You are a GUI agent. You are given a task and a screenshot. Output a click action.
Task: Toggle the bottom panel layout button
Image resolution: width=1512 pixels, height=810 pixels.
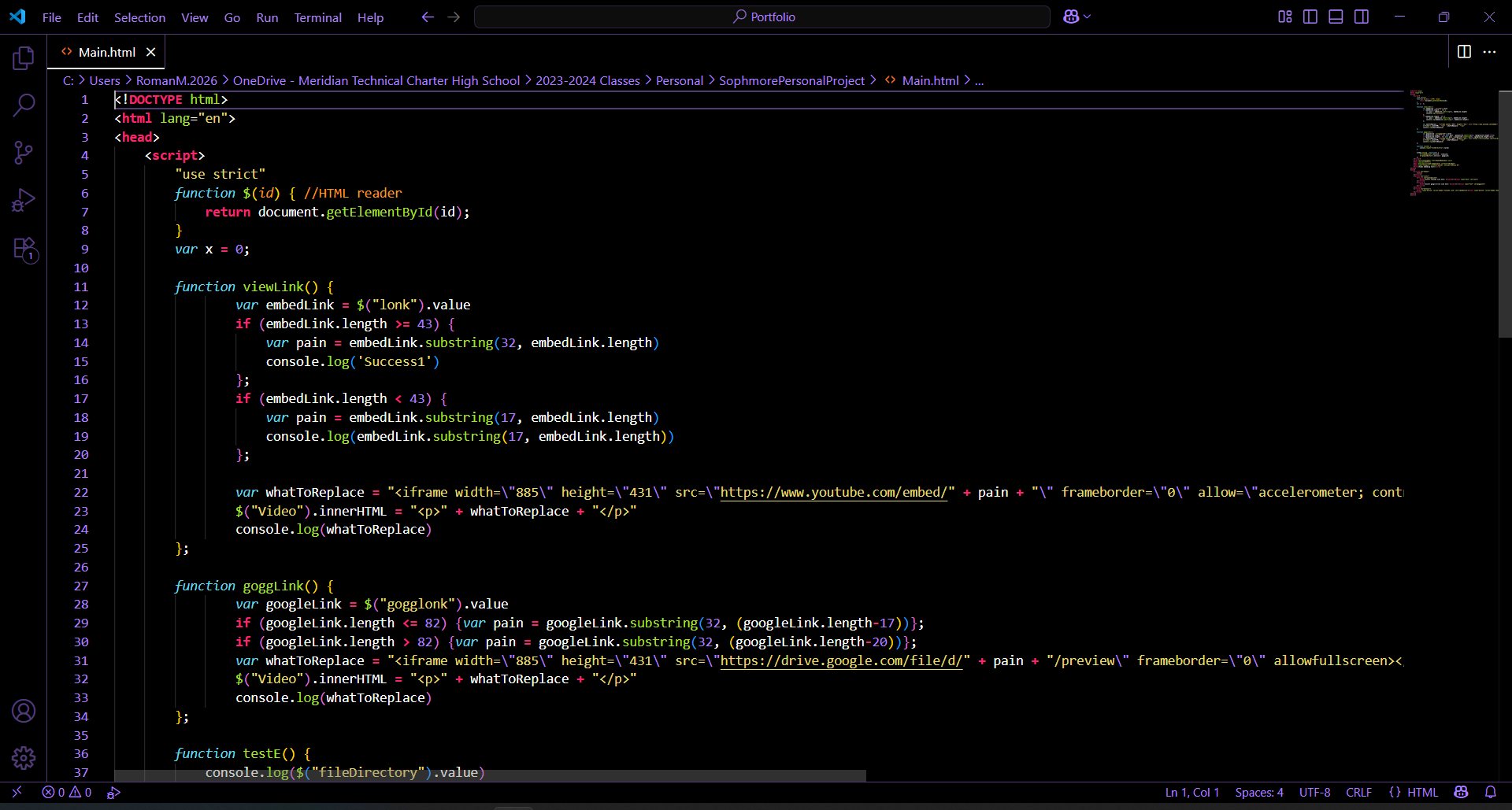click(x=1336, y=17)
